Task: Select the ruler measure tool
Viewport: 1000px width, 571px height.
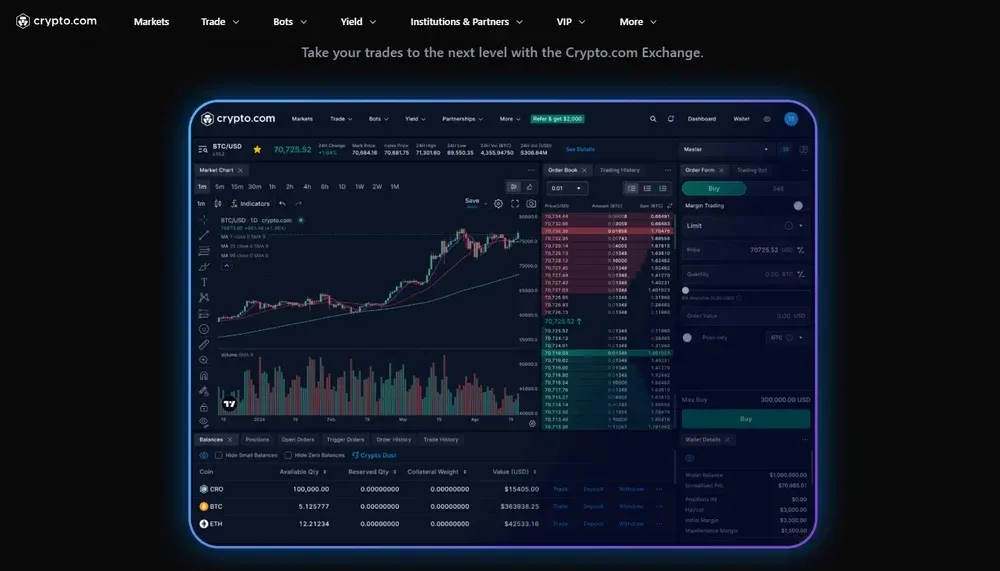Action: (x=203, y=345)
